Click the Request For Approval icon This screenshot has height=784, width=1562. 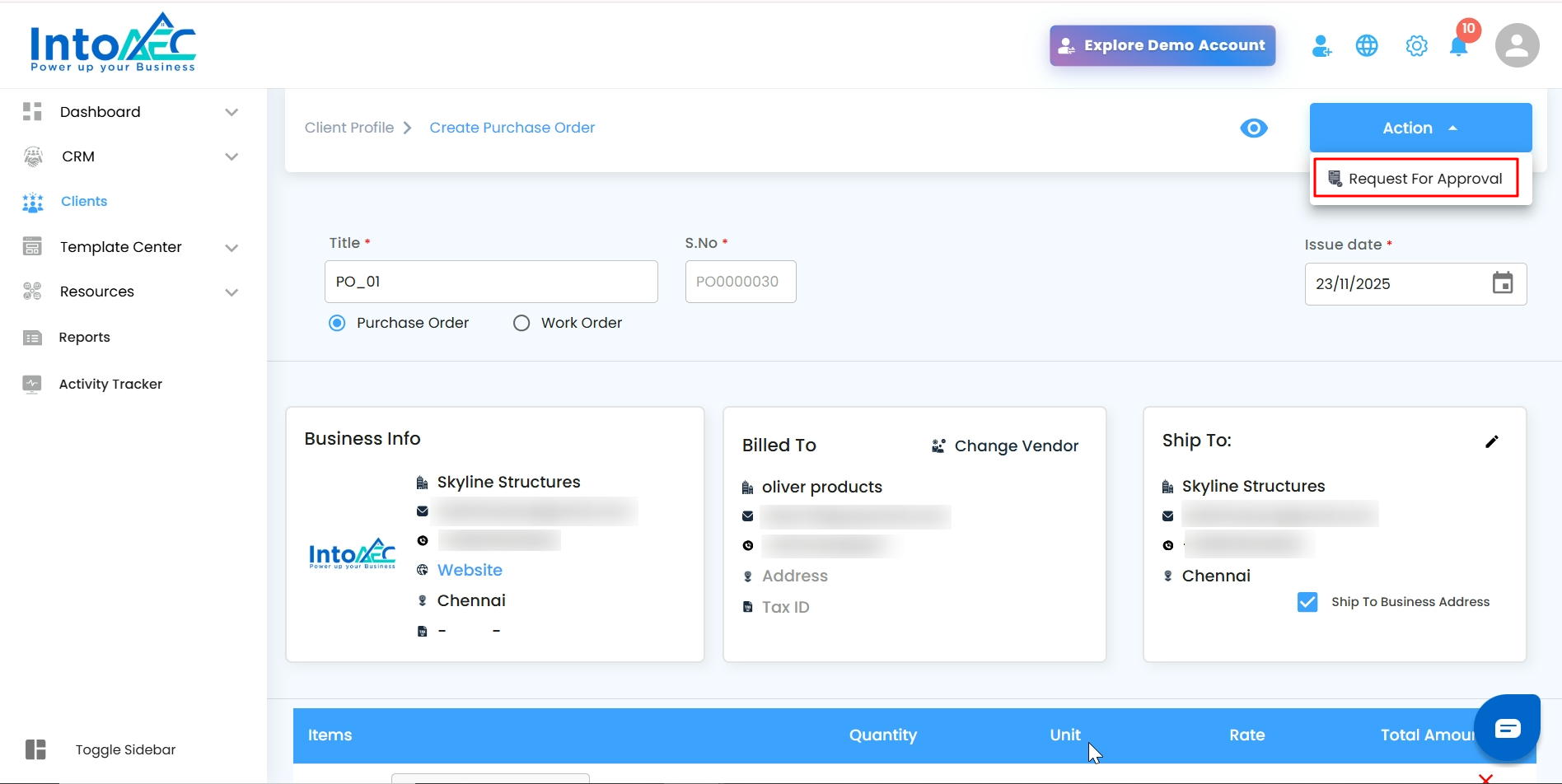coord(1335,179)
